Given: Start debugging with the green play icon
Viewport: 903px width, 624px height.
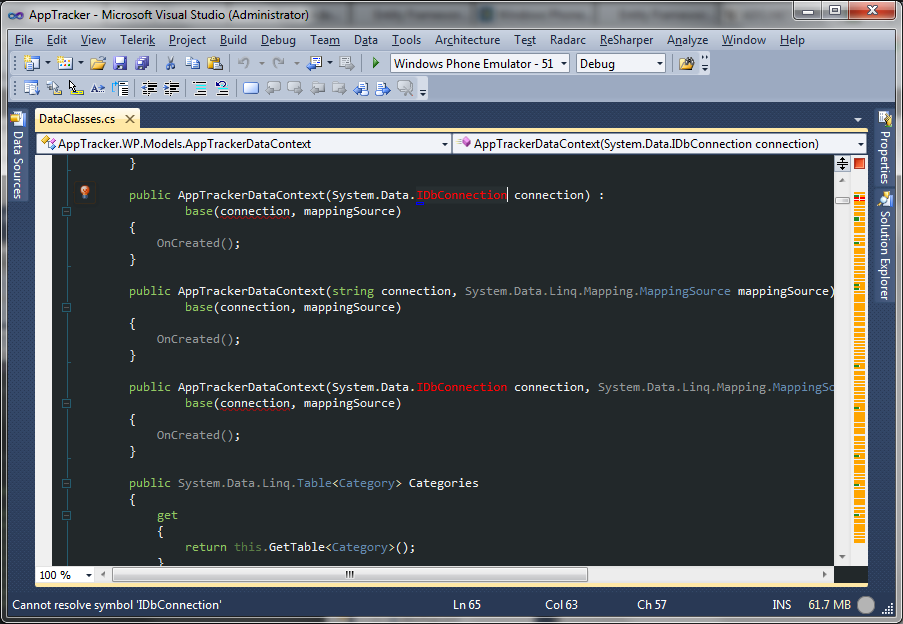Looking at the screenshot, I should pyautogui.click(x=375, y=63).
